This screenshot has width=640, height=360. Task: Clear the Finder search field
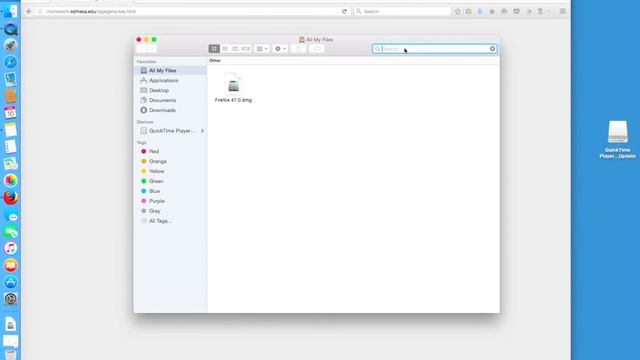[x=492, y=49]
